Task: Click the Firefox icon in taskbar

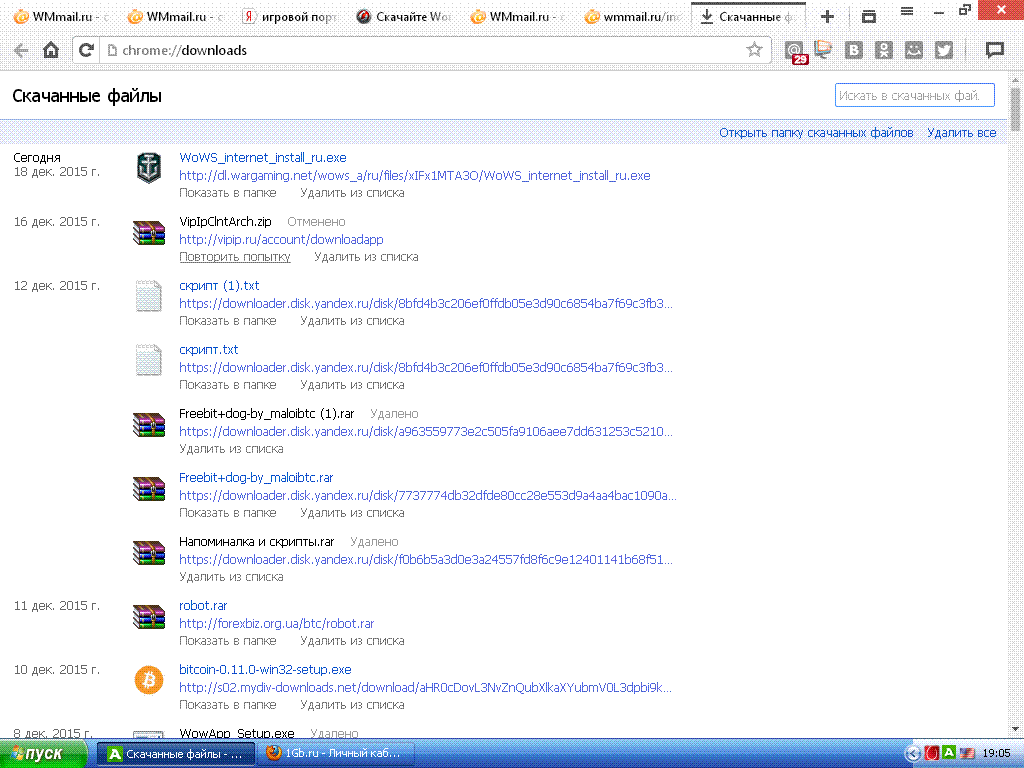Action: tap(274, 753)
